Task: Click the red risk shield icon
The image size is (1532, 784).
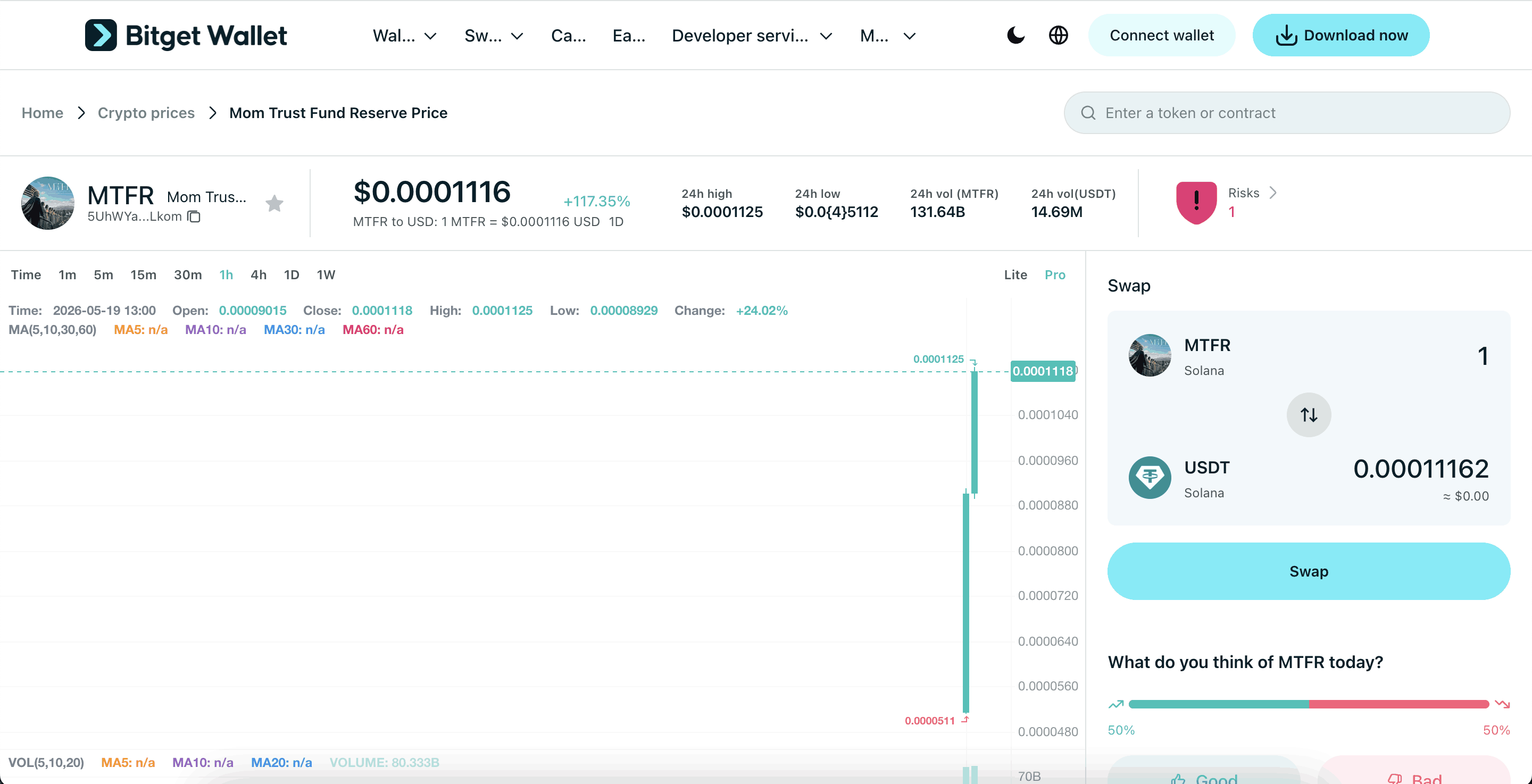Action: [1196, 203]
